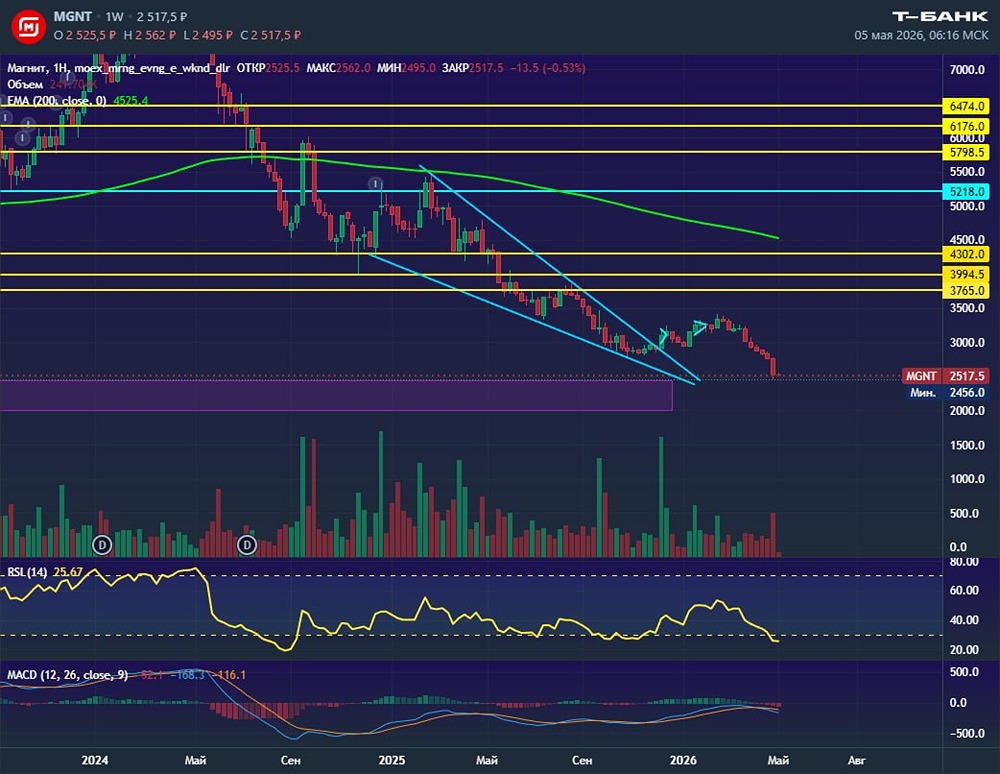Select the cyan 5218.0 price level label
This screenshot has height=774, width=1000.
[966, 191]
